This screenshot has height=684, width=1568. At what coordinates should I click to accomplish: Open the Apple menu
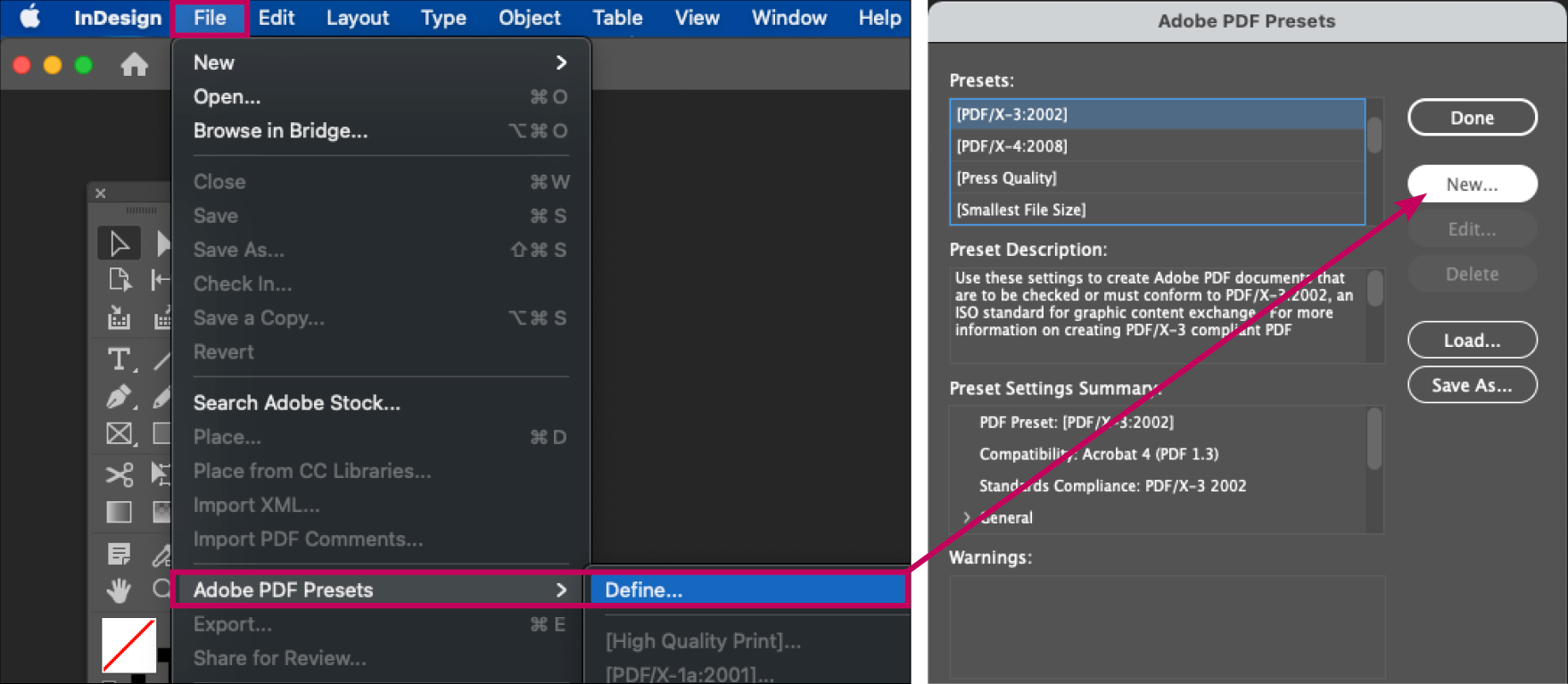click(x=30, y=18)
